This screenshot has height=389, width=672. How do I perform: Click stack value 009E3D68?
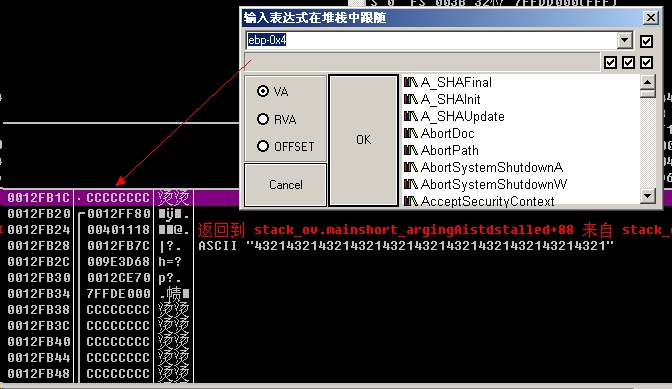point(119,262)
